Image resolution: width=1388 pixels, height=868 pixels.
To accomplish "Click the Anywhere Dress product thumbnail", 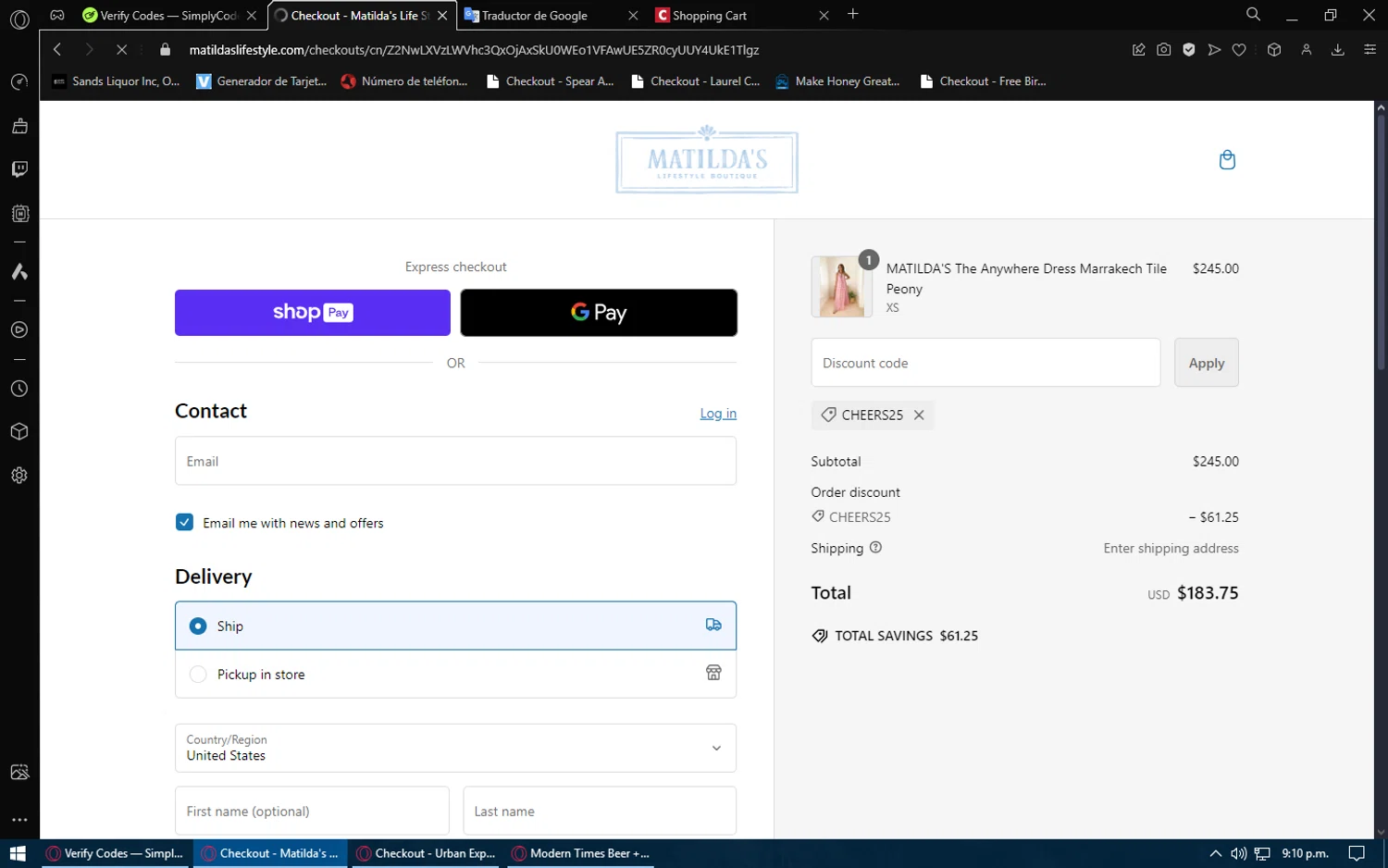I will pos(841,287).
